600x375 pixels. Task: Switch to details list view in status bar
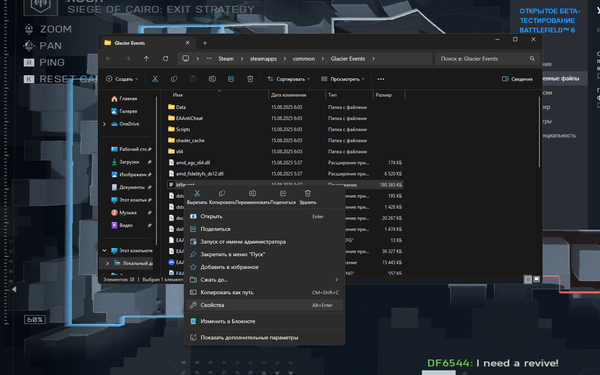[528, 279]
